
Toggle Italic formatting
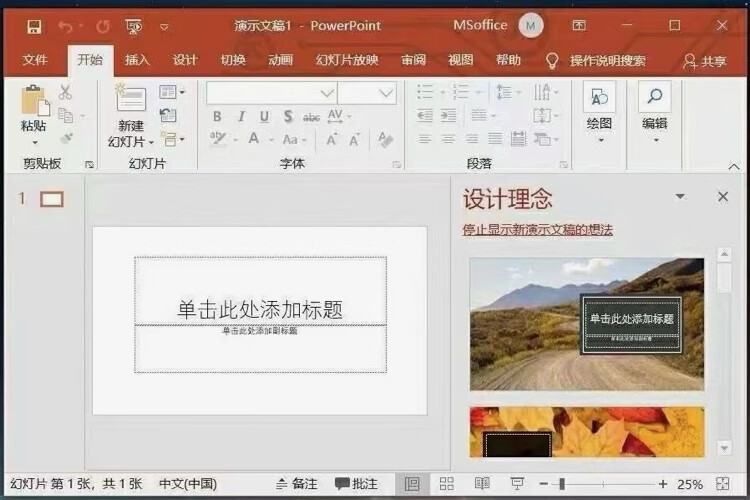pos(241,117)
